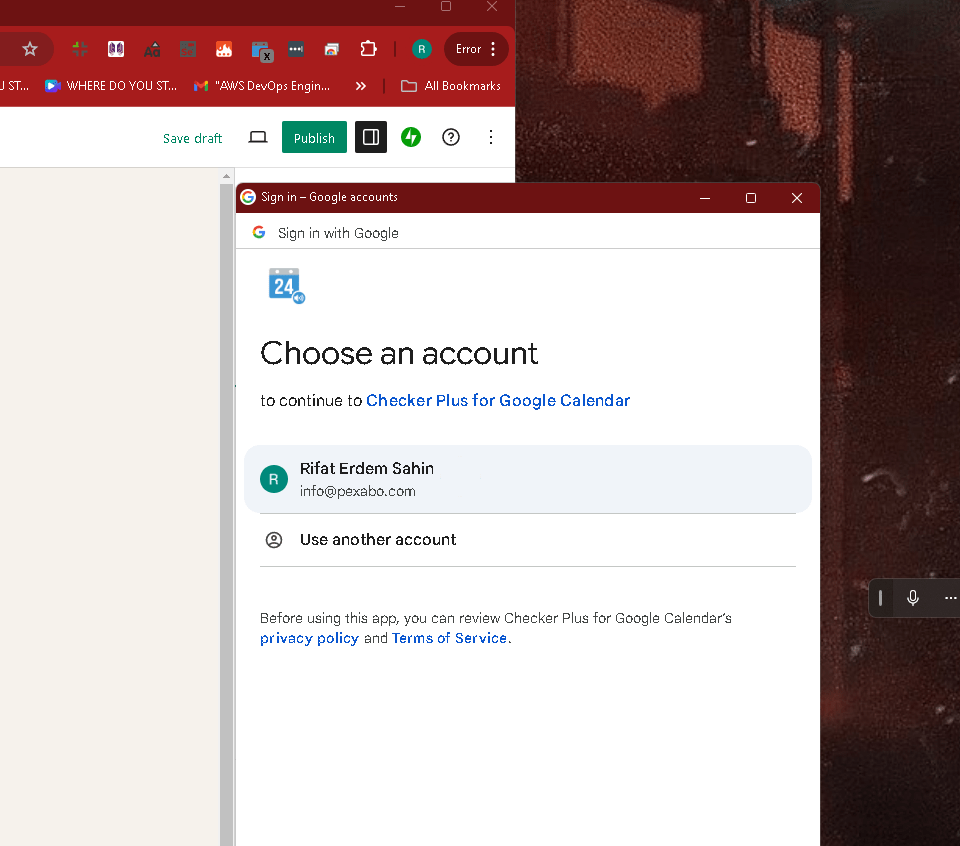This screenshot has height=846, width=960.
Task: Click the green Publish button
Action: (x=314, y=137)
